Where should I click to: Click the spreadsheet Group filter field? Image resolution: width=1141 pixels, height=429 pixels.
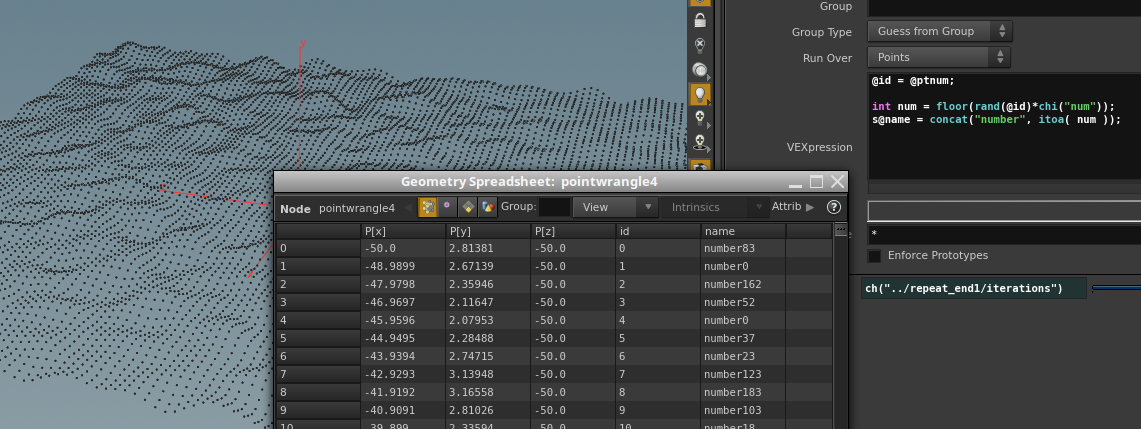pos(554,207)
